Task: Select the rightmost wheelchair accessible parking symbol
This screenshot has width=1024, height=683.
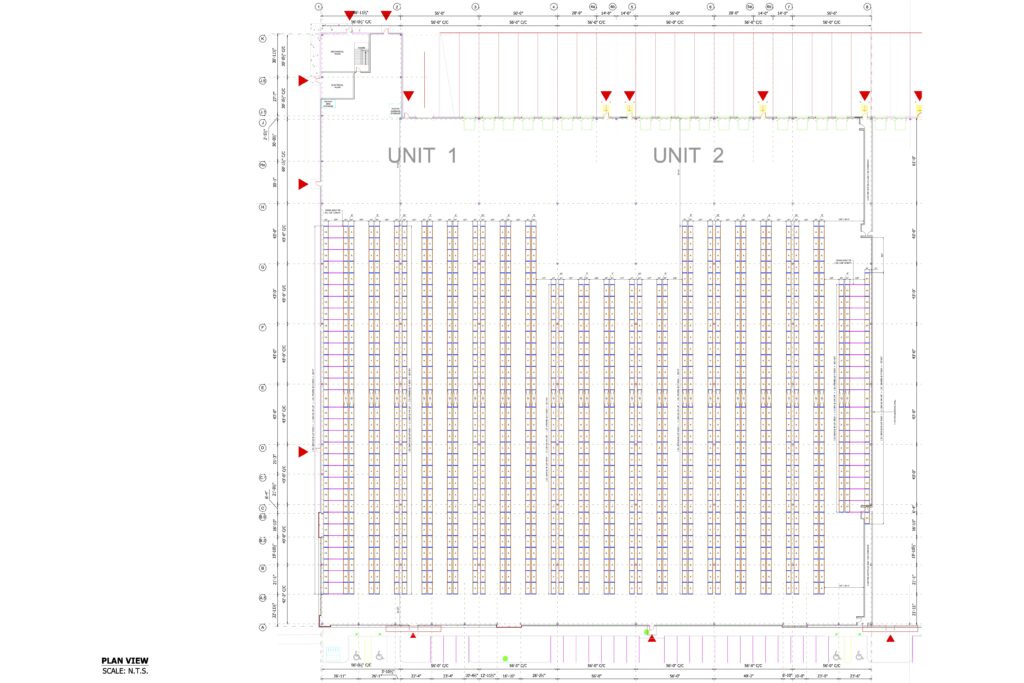Action: pos(837,655)
